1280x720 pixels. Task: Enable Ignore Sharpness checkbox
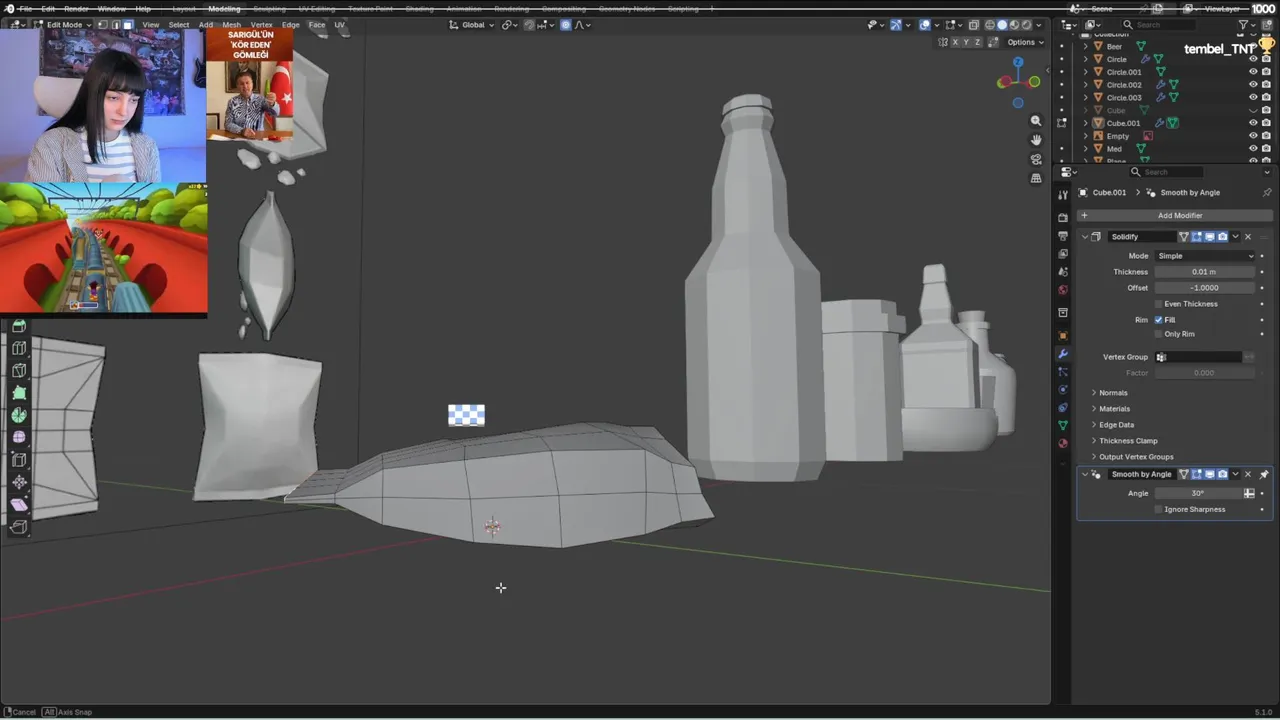pyautogui.click(x=1158, y=509)
